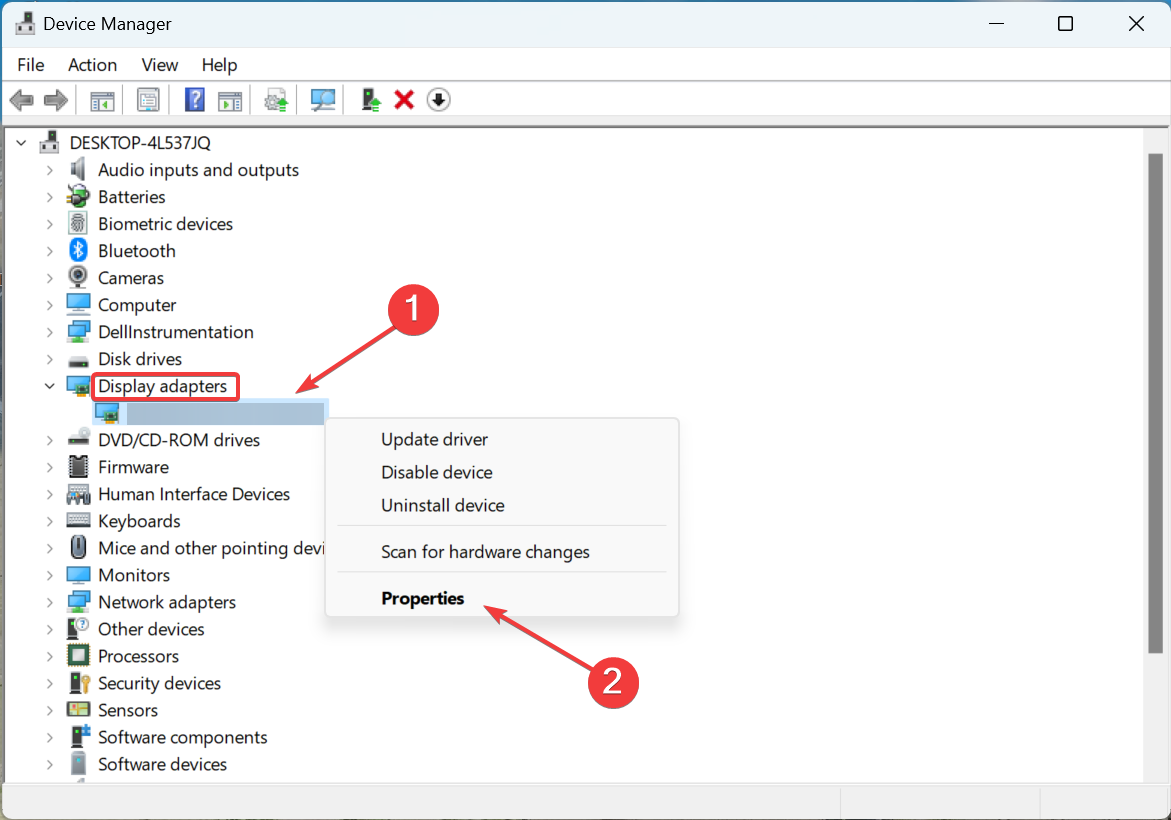Open the View menu
This screenshot has width=1171, height=820.
tap(160, 65)
